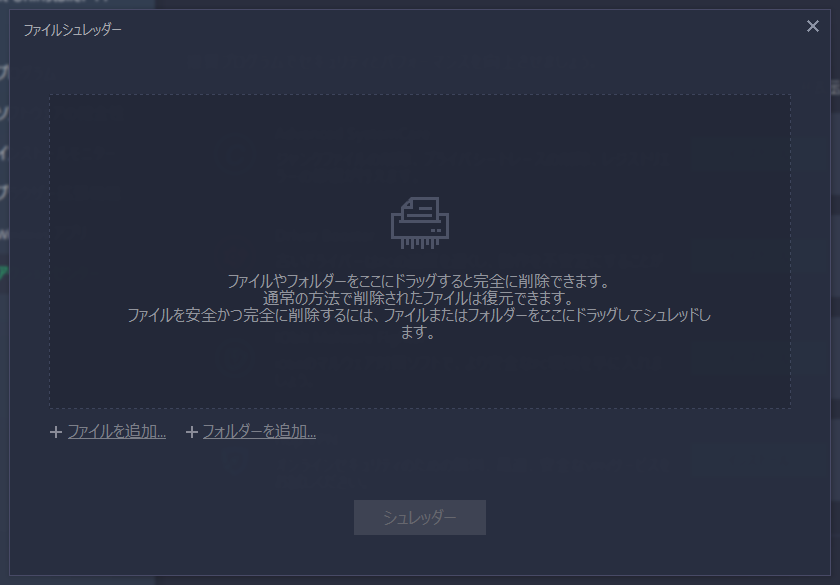Click the ファイルシュレッダー title text
The width and height of the screenshot is (840, 585).
click(72, 29)
